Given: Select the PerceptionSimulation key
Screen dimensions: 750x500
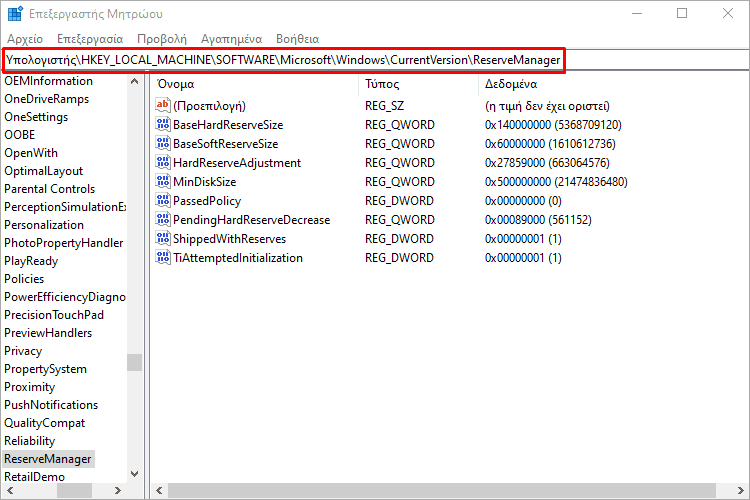Looking at the screenshot, I should pyautogui.click(x=65, y=207).
